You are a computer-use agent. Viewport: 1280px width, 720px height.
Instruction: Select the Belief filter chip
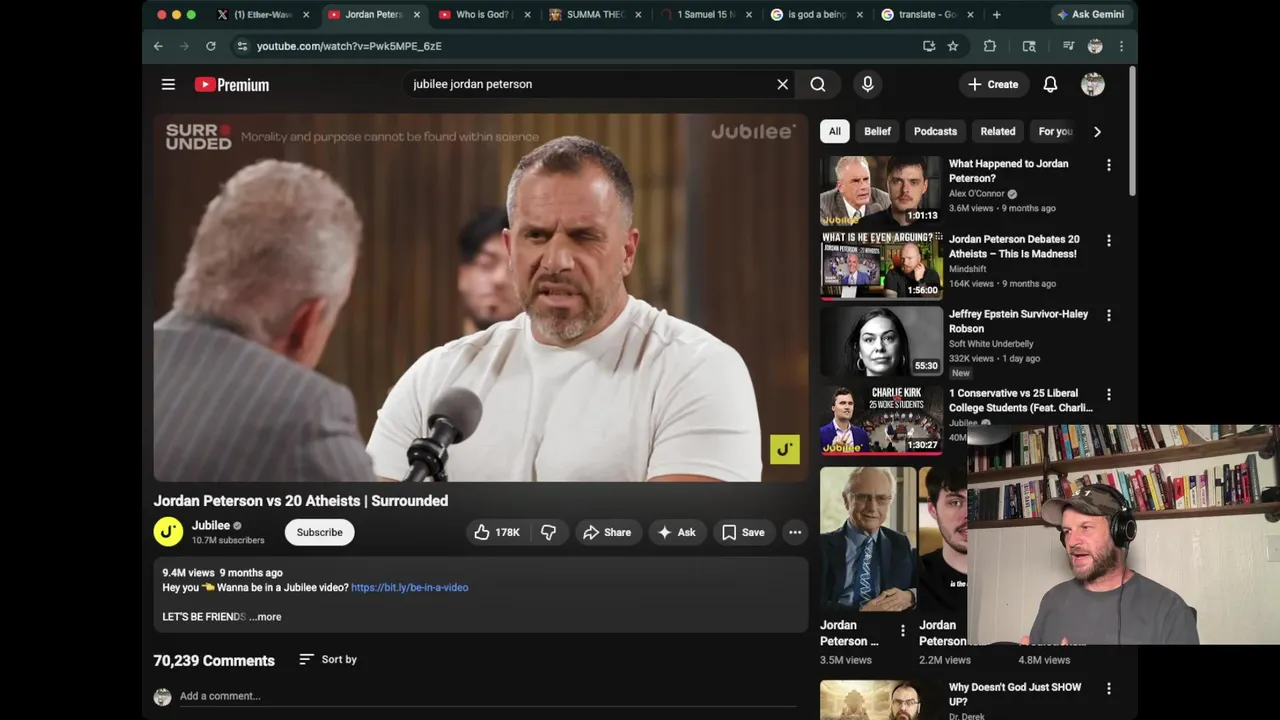877,131
